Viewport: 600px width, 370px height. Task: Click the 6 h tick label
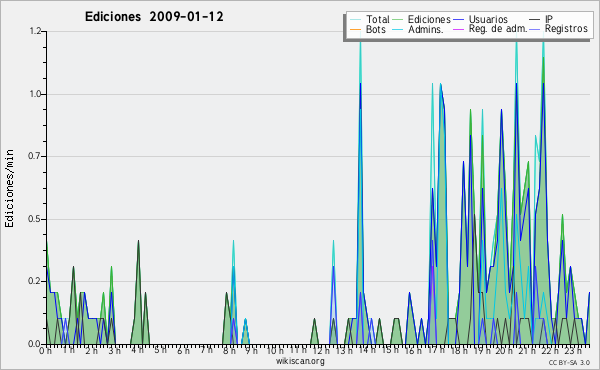[x=183, y=350]
